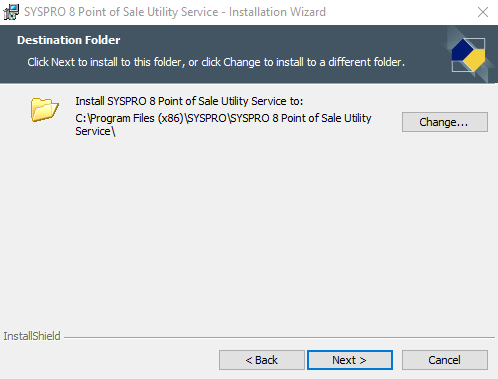The height and width of the screenshot is (379, 498).
Task: Click the instruction text about clicking Next
Action: click(x=216, y=62)
